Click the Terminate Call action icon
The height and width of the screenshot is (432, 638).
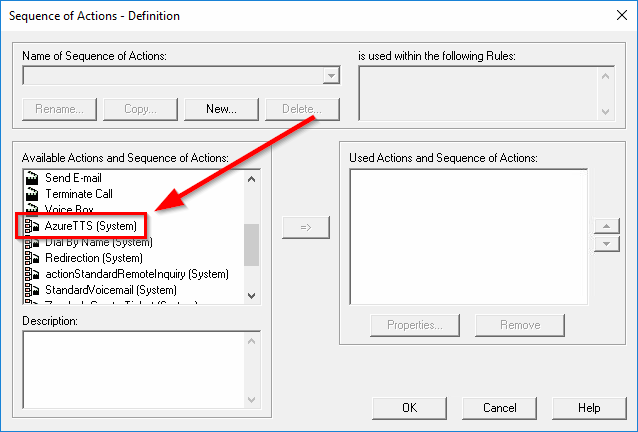(x=32, y=194)
